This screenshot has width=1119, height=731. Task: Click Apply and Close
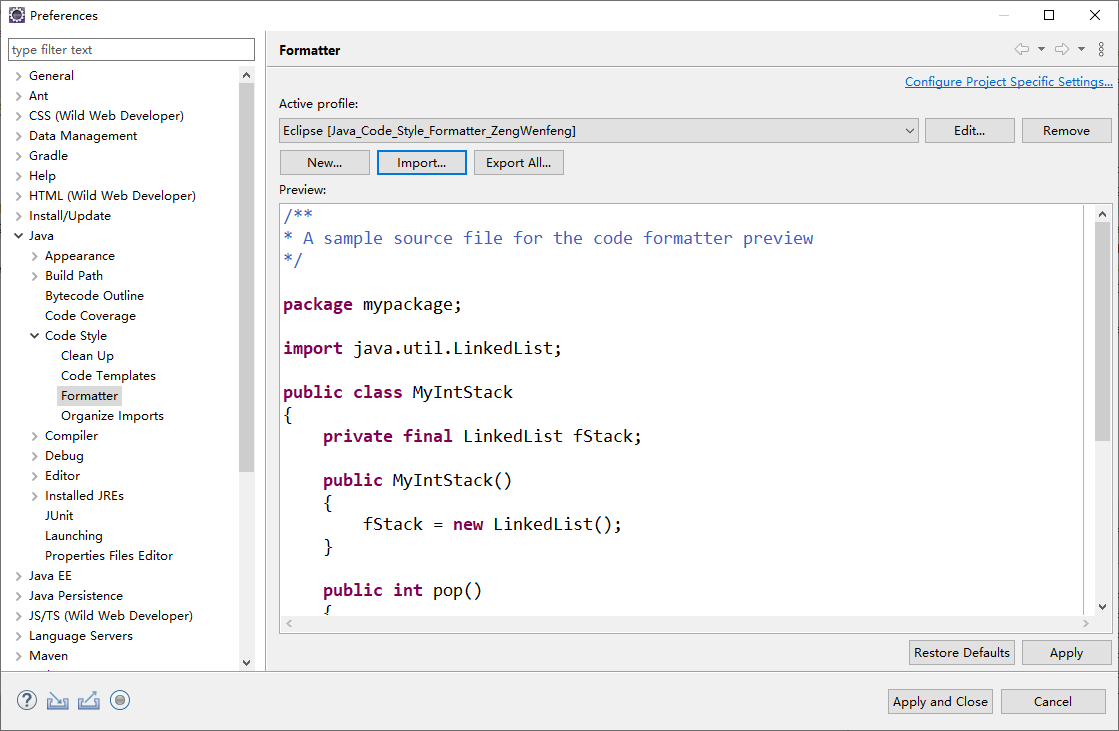click(x=940, y=702)
